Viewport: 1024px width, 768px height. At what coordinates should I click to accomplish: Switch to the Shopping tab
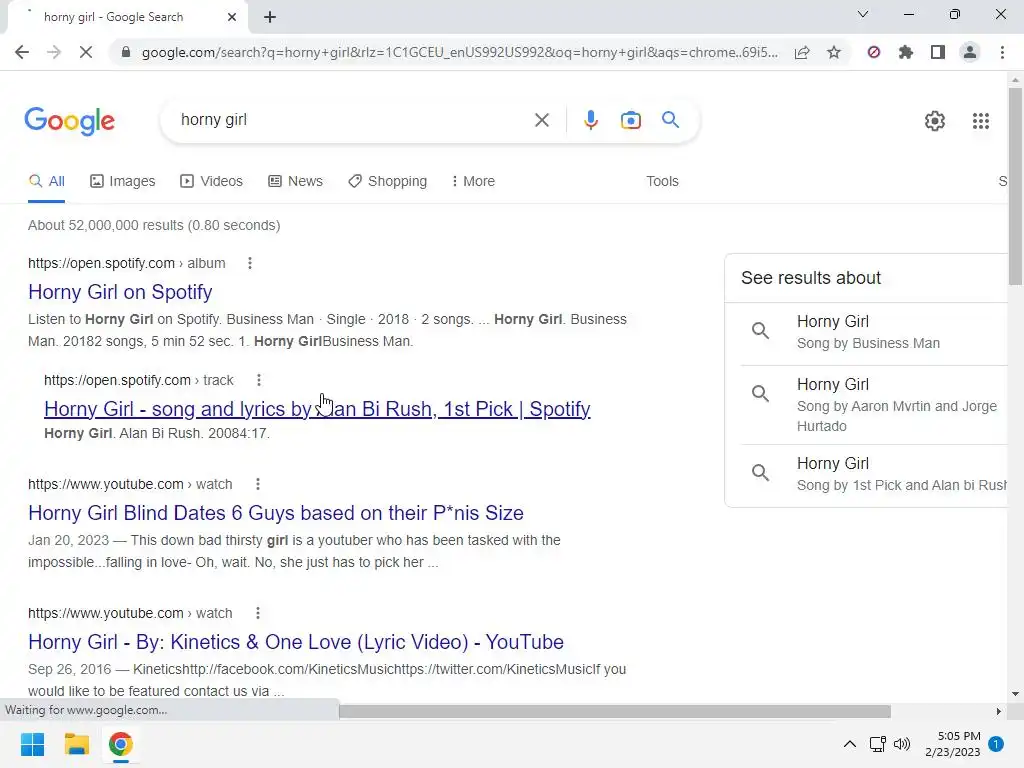coord(387,181)
